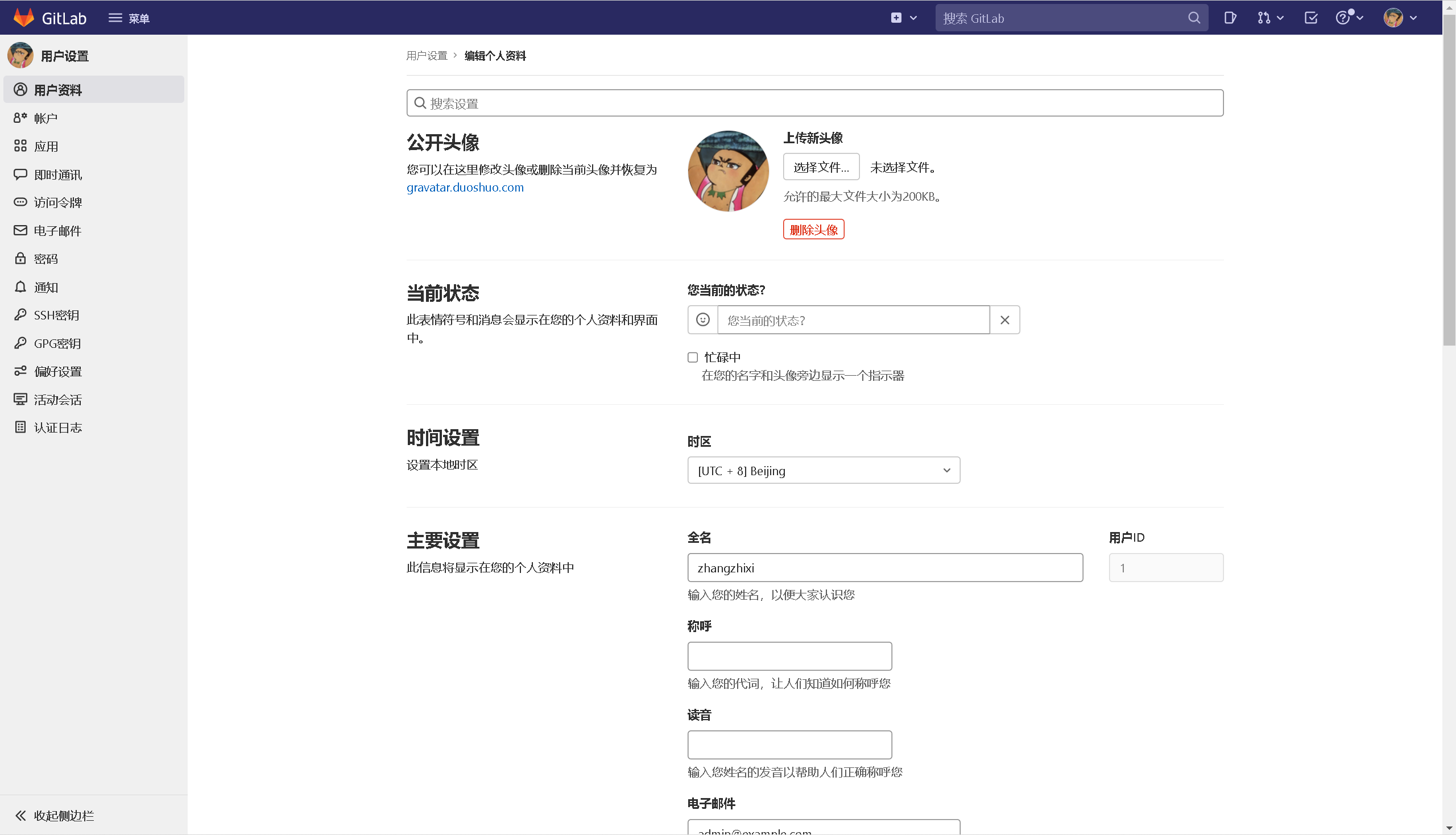Open the user avatar dropdown menu
The height and width of the screenshot is (835, 1456).
tap(1400, 18)
